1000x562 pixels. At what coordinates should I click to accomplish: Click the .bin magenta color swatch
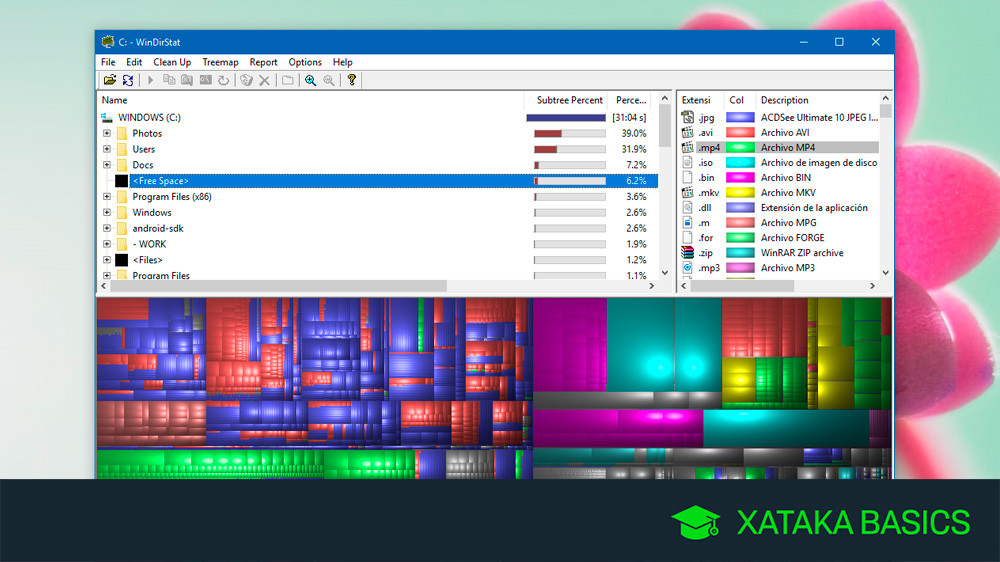click(740, 177)
